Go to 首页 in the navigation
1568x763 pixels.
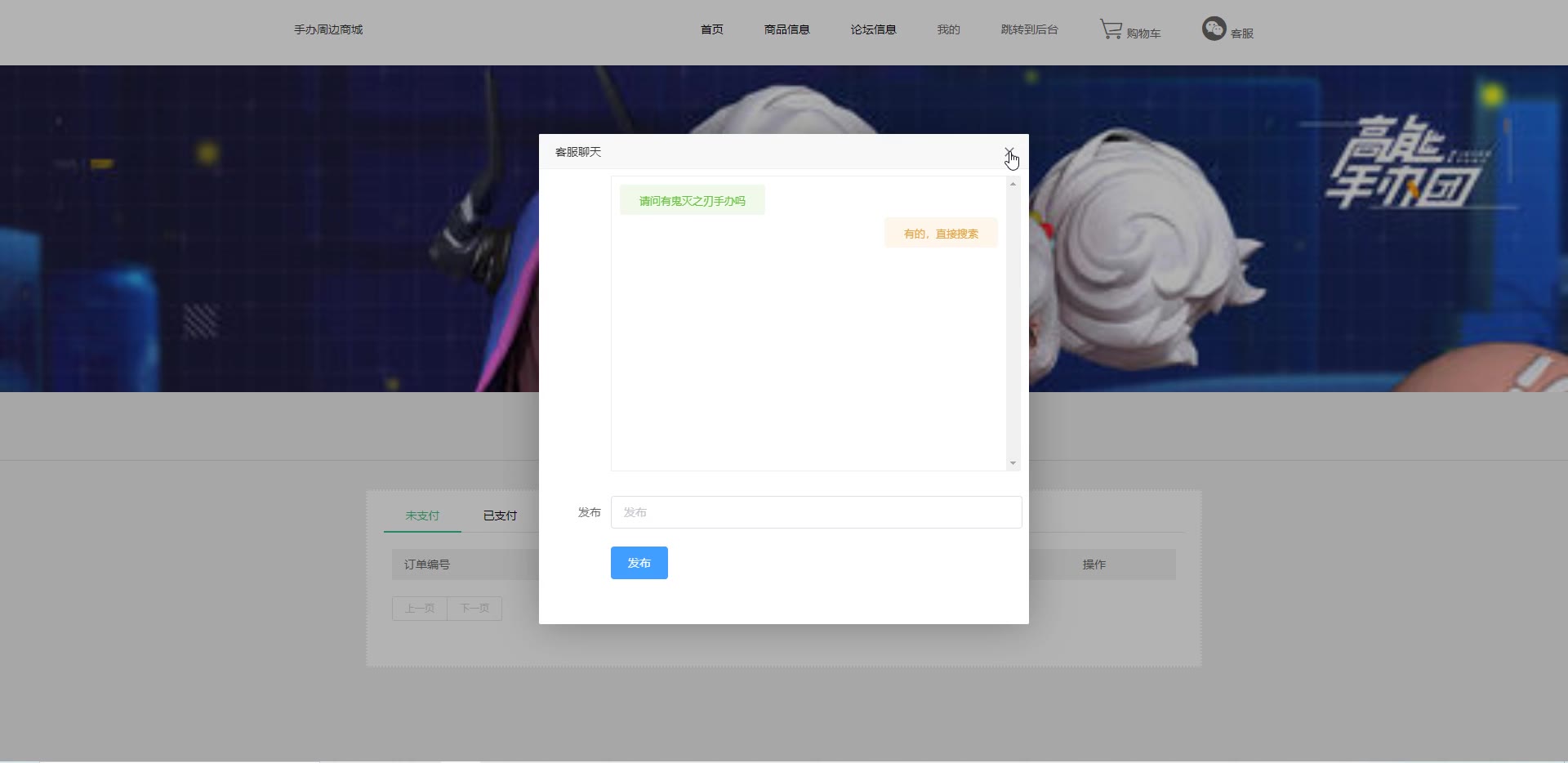click(x=711, y=29)
